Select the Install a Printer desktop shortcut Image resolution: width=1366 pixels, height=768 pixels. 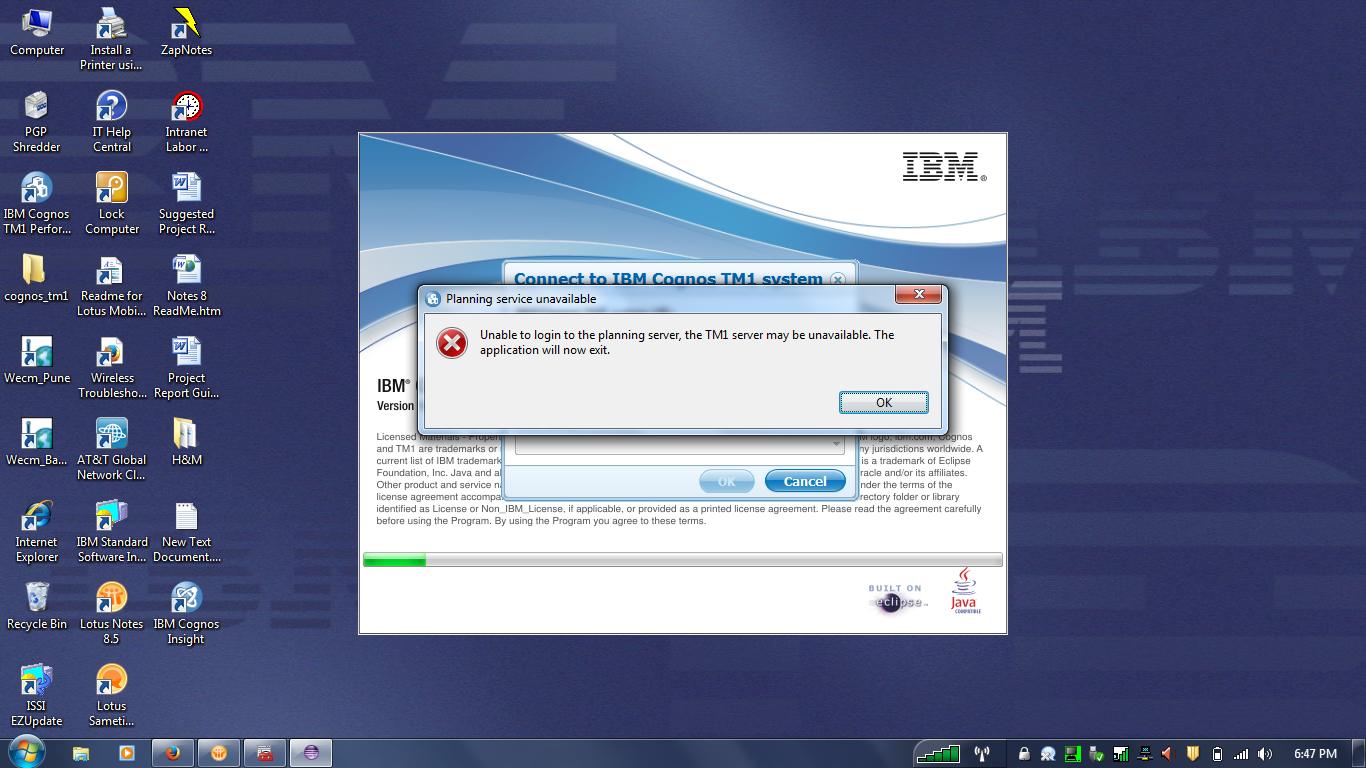coord(111,39)
